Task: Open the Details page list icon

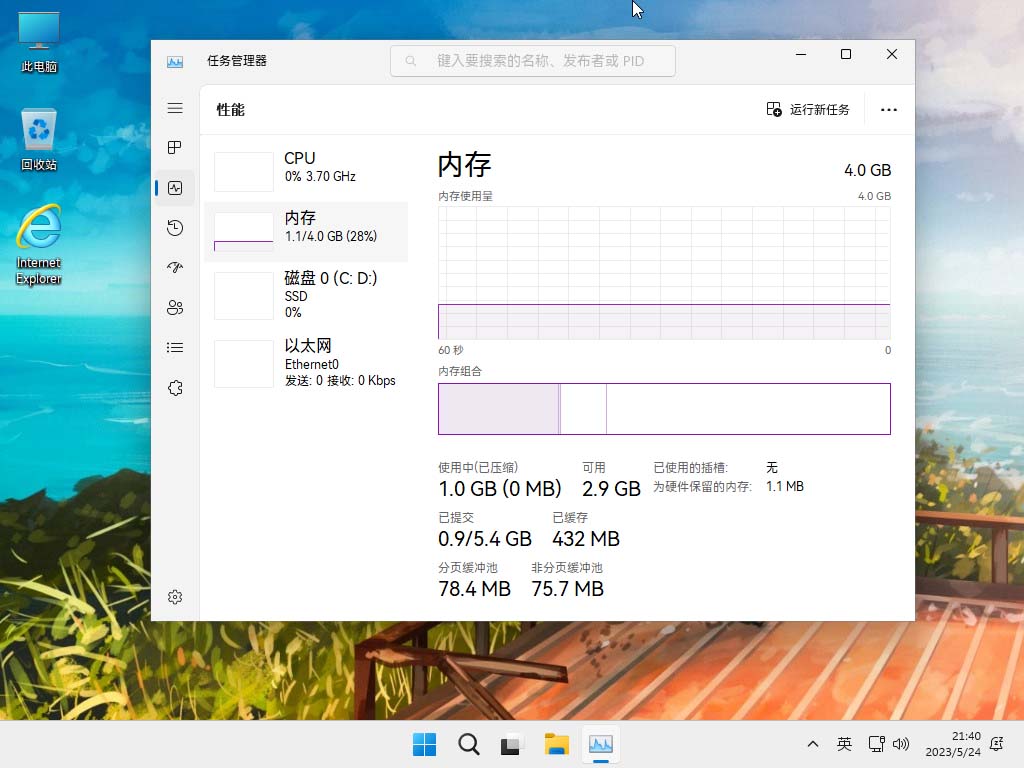Action: tap(175, 347)
